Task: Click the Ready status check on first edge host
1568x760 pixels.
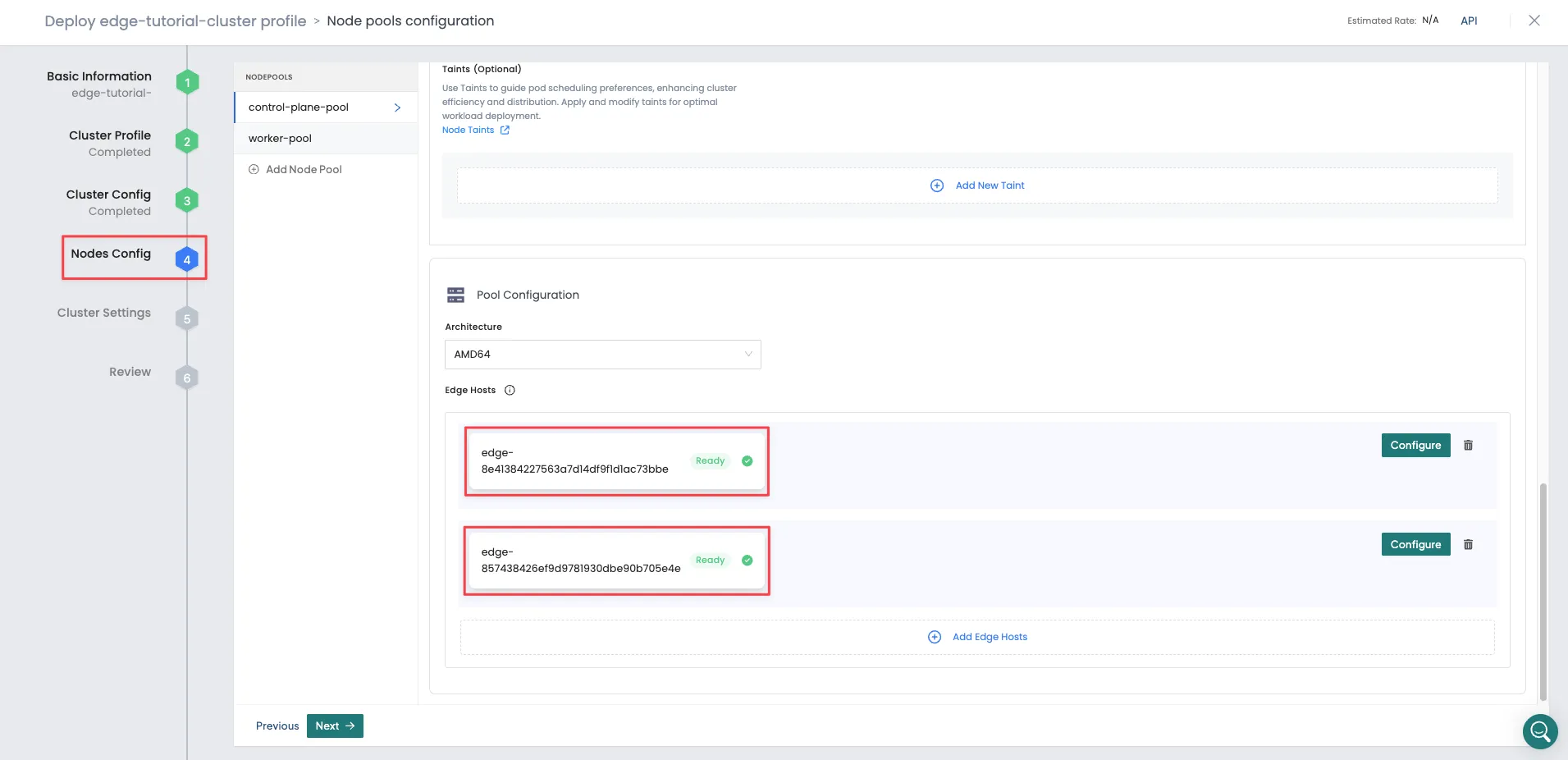Action: [747, 461]
